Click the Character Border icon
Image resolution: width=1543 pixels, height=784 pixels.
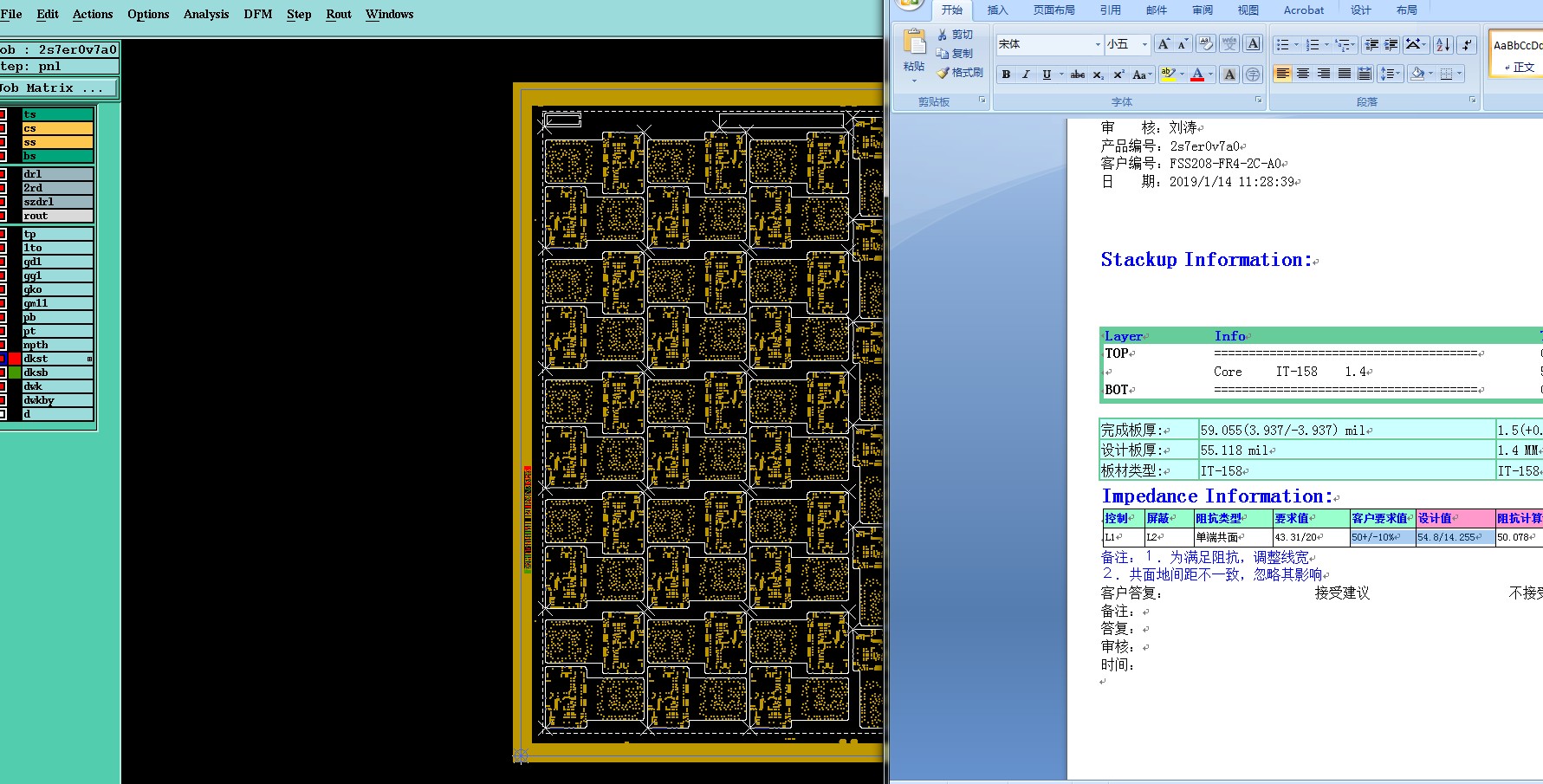tap(1253, 44)
